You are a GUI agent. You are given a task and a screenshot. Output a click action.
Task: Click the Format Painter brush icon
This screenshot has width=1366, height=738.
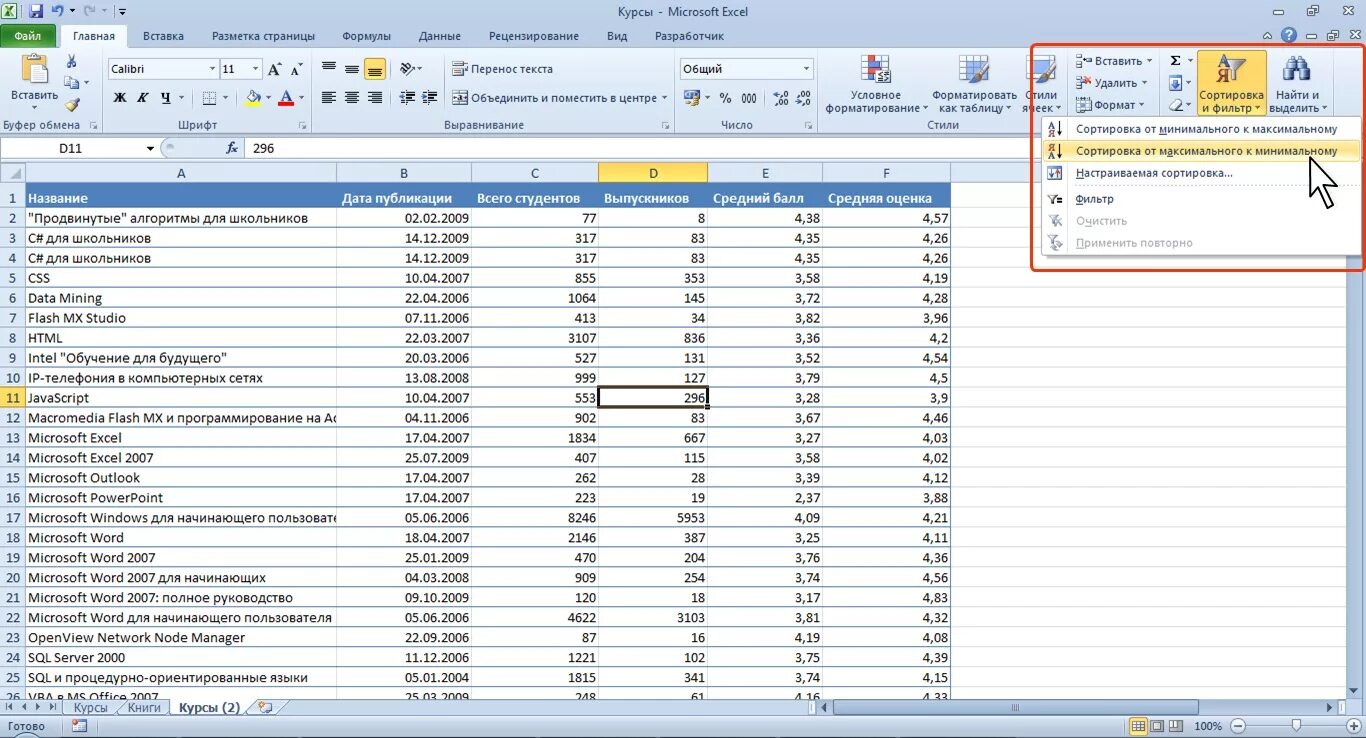tap(72, 104)
